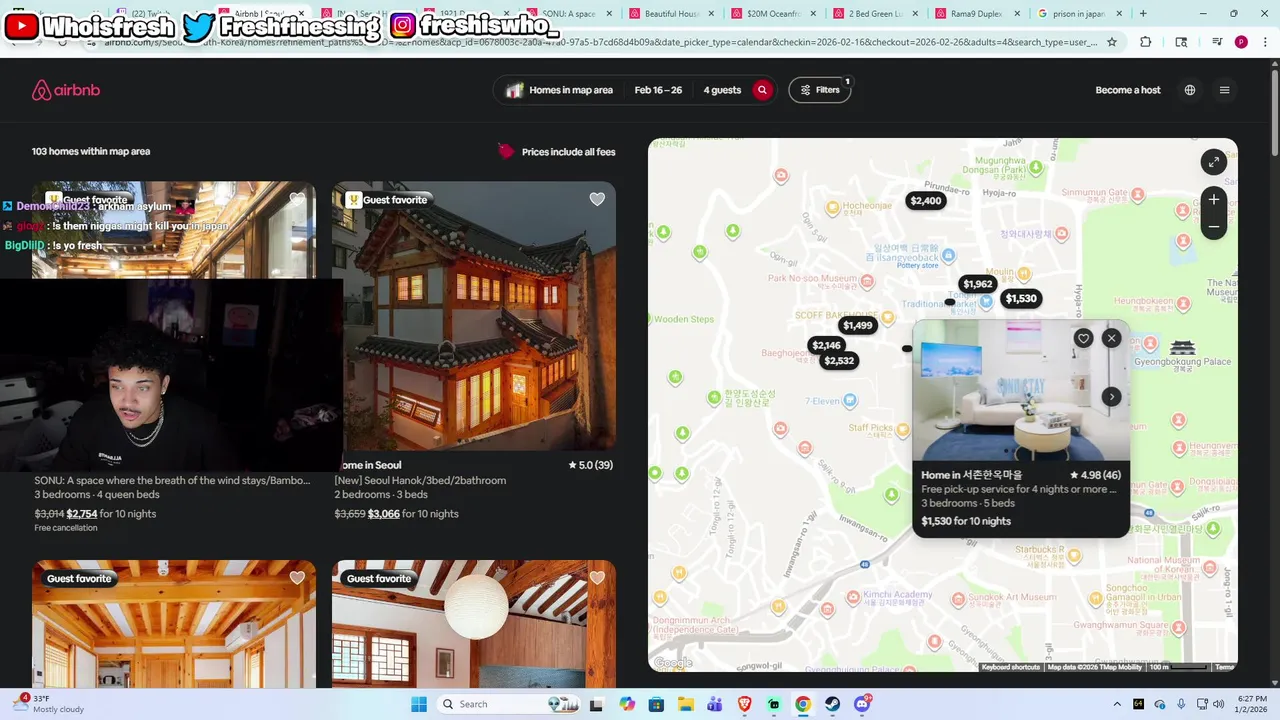Save the Seoul Hanok 3bed listing with heart

tap(597, 199)
